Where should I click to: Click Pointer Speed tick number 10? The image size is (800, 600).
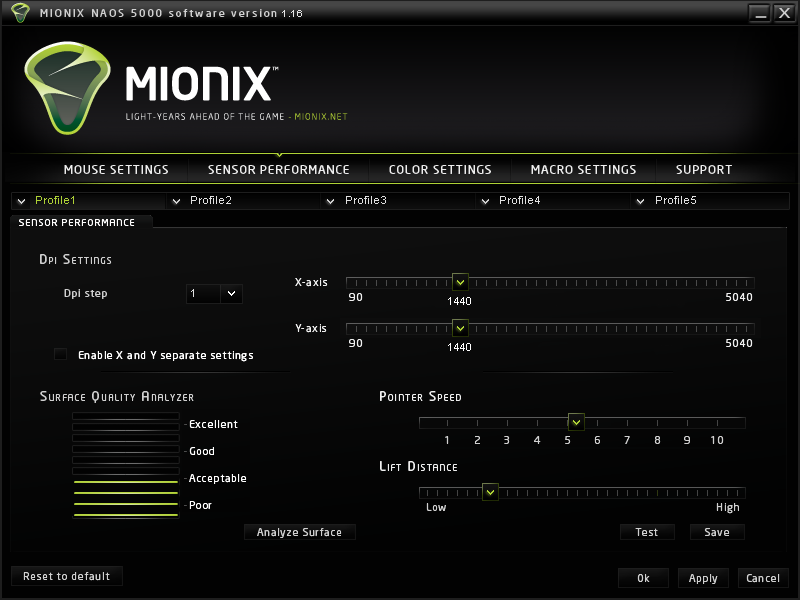(717, 440)
